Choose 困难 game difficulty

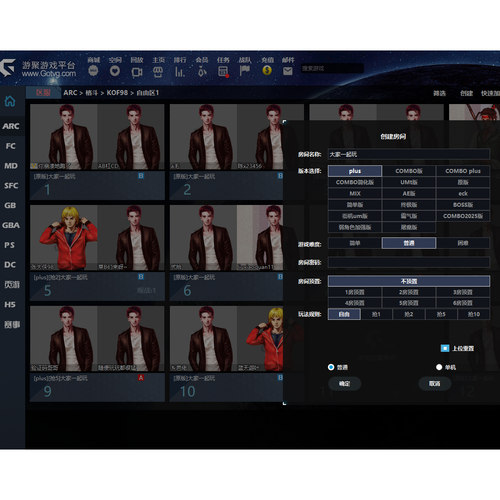pos(463,243)
